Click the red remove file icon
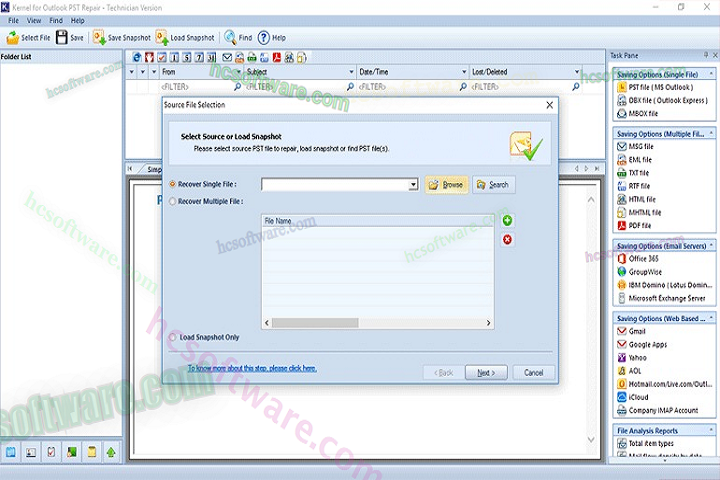 [x=507, y=240]
